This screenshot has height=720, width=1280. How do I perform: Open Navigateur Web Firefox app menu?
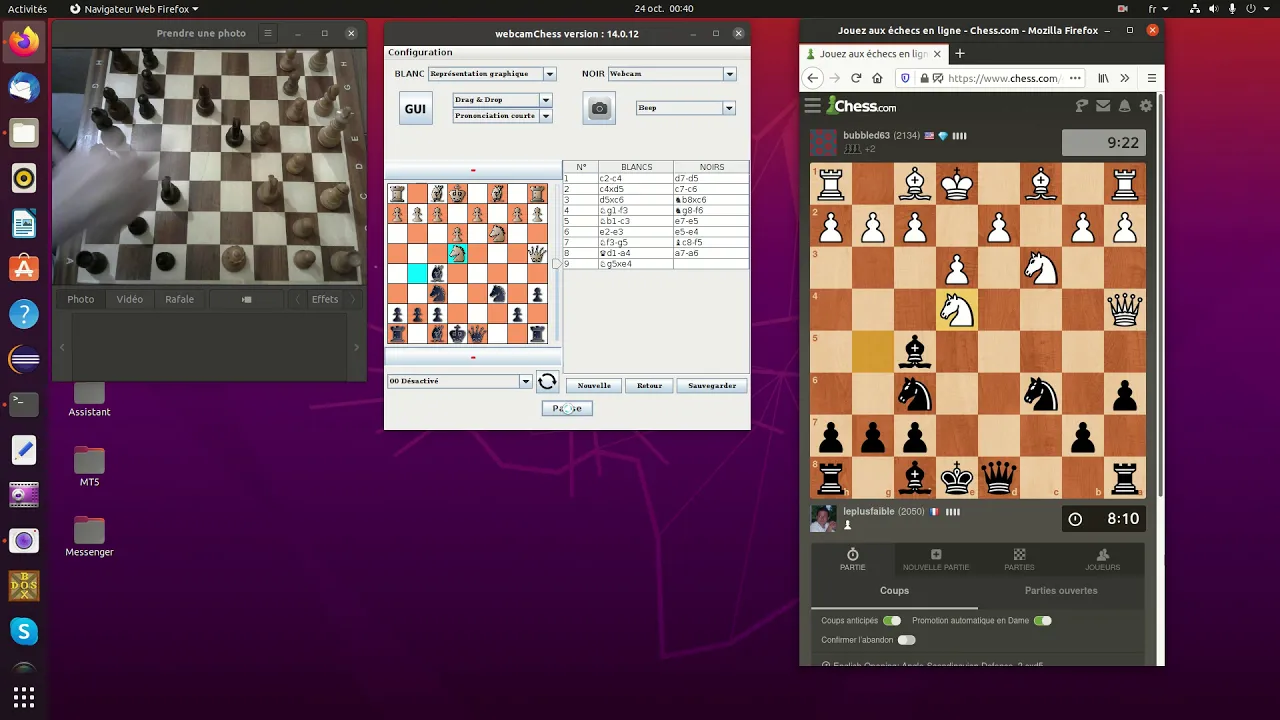pos(134,9)
